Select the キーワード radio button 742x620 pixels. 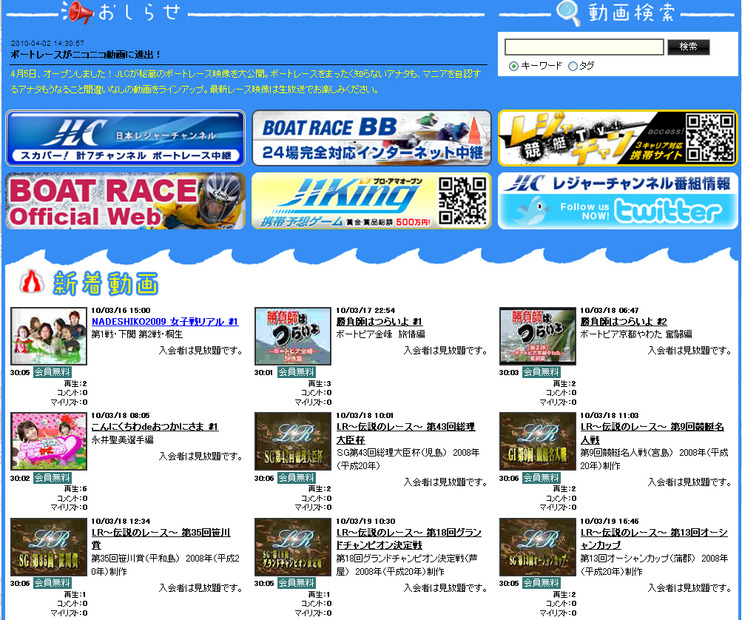(513, 66)
